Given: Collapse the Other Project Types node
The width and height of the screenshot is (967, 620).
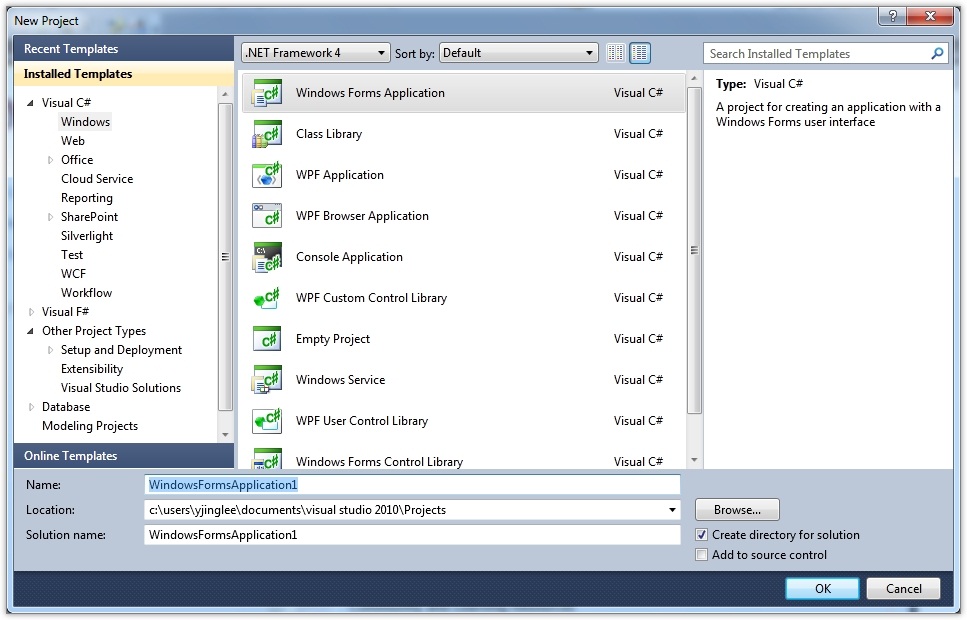Looking at the screenshot, I should (30, 331).
